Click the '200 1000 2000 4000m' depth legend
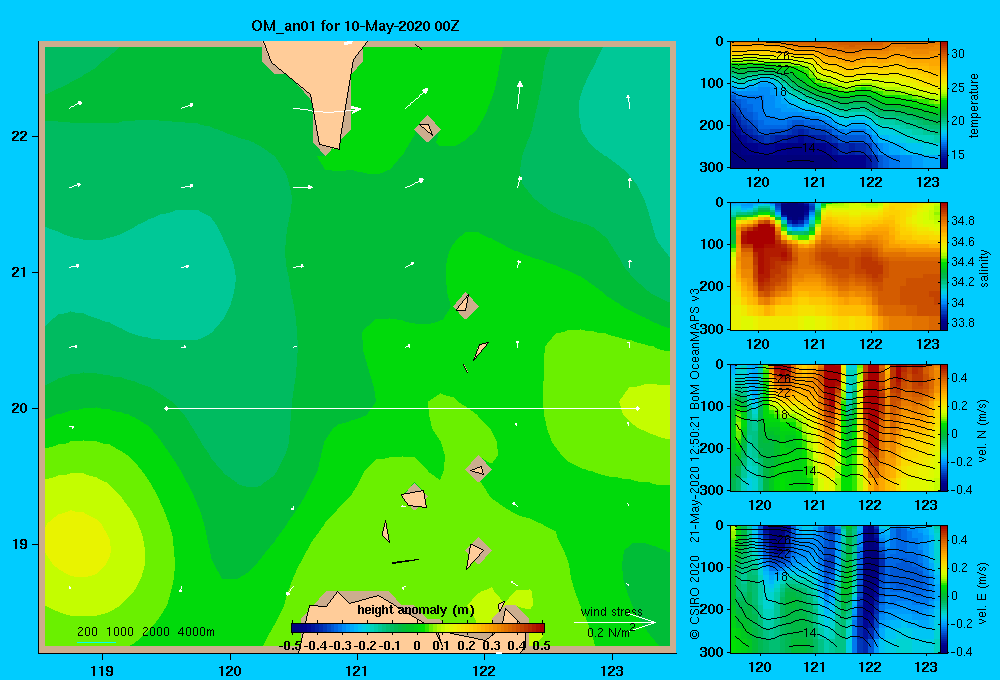The height and width of the screenshot is (680, 1000). [x=145, y=632]
